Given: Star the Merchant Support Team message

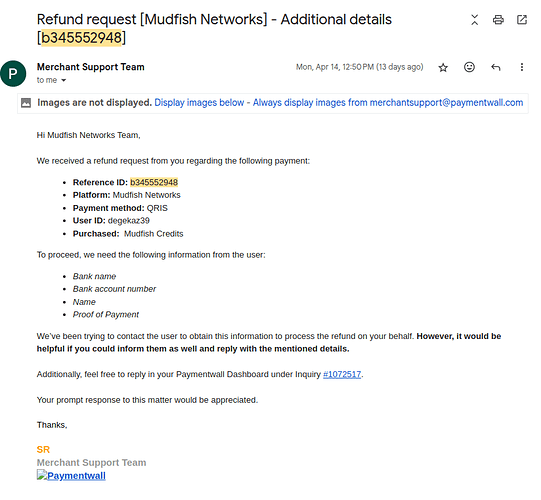Looking at the screenshot, I should pos(443,67).
